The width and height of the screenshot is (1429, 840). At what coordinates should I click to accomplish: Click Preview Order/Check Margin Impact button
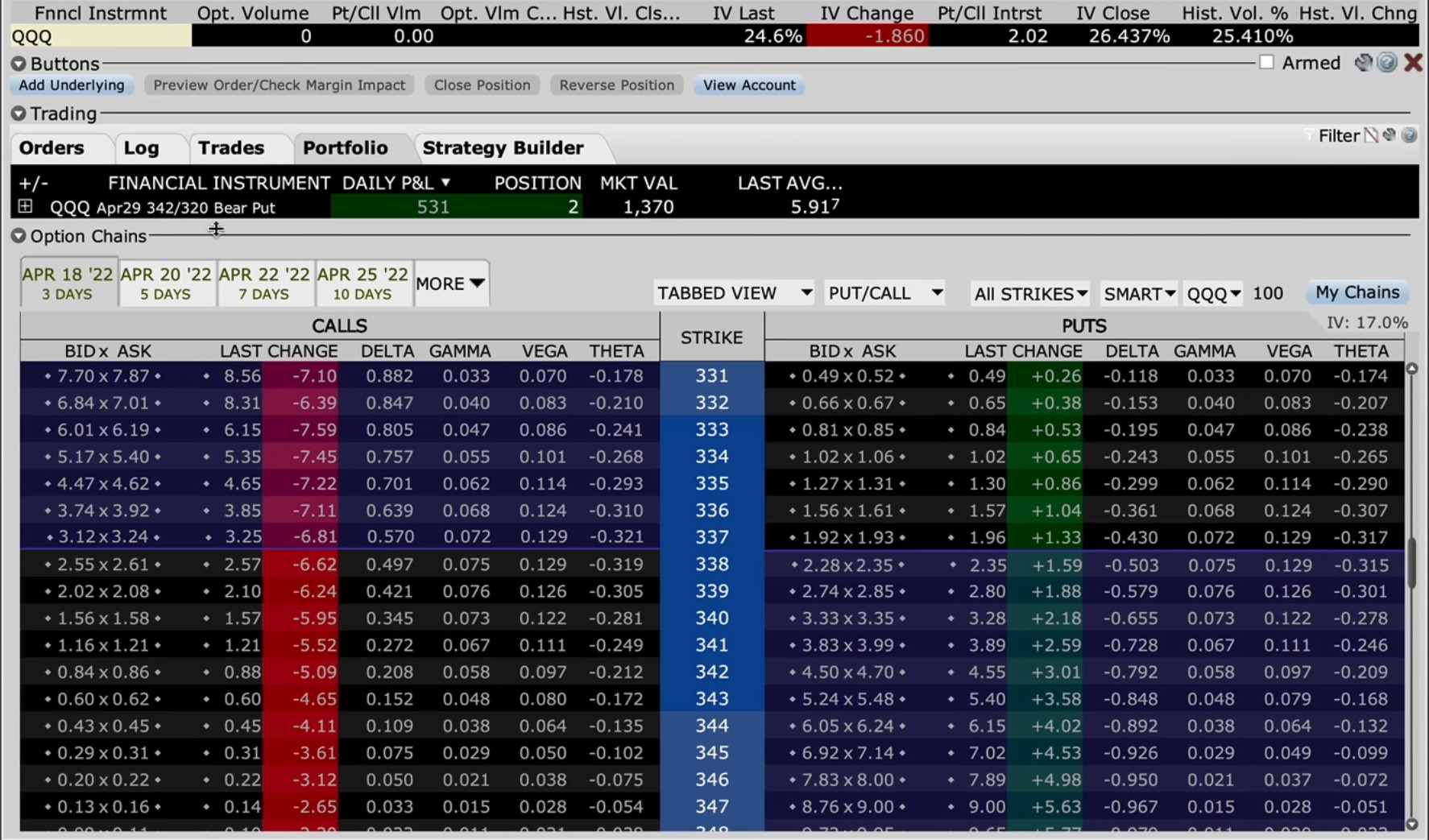tap(280, 85)
